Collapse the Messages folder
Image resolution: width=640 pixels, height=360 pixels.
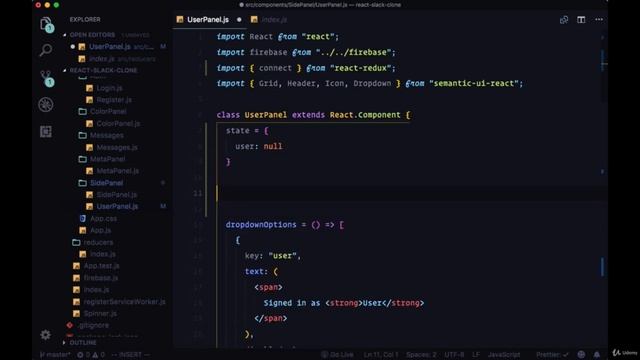click(x=107, y=135)
